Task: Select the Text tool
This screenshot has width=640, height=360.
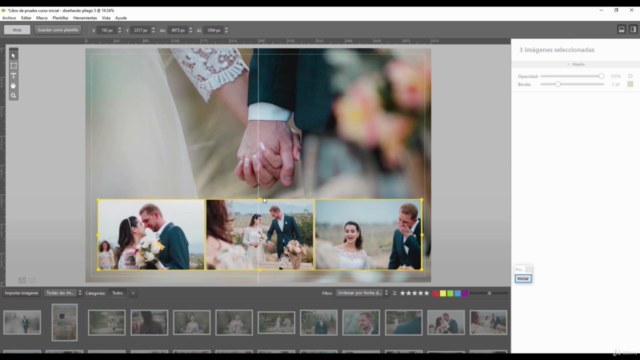Action: (13, 76)
